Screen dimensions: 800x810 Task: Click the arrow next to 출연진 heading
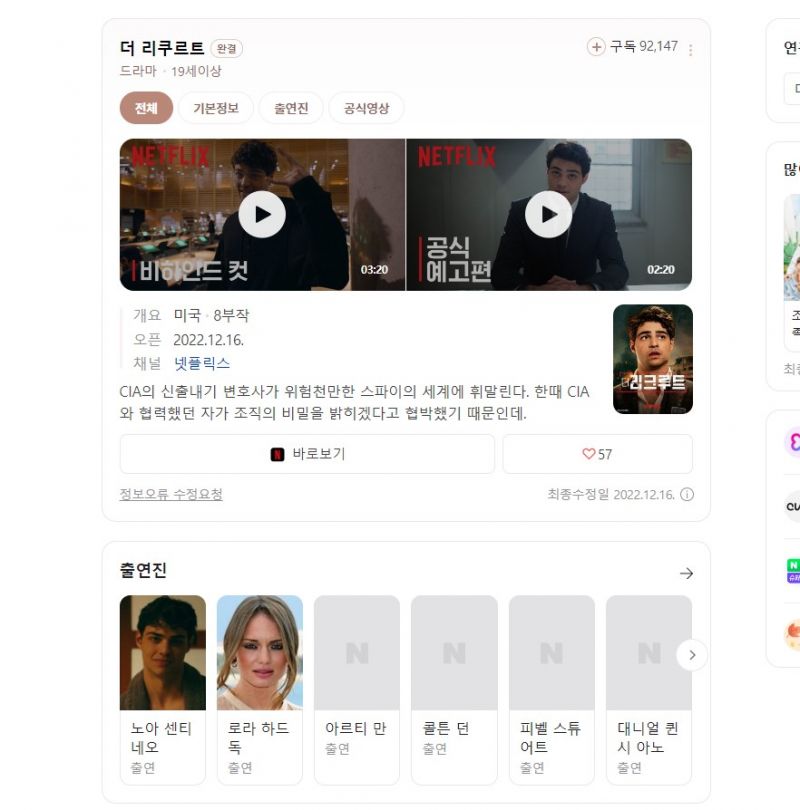click(686, 573)
